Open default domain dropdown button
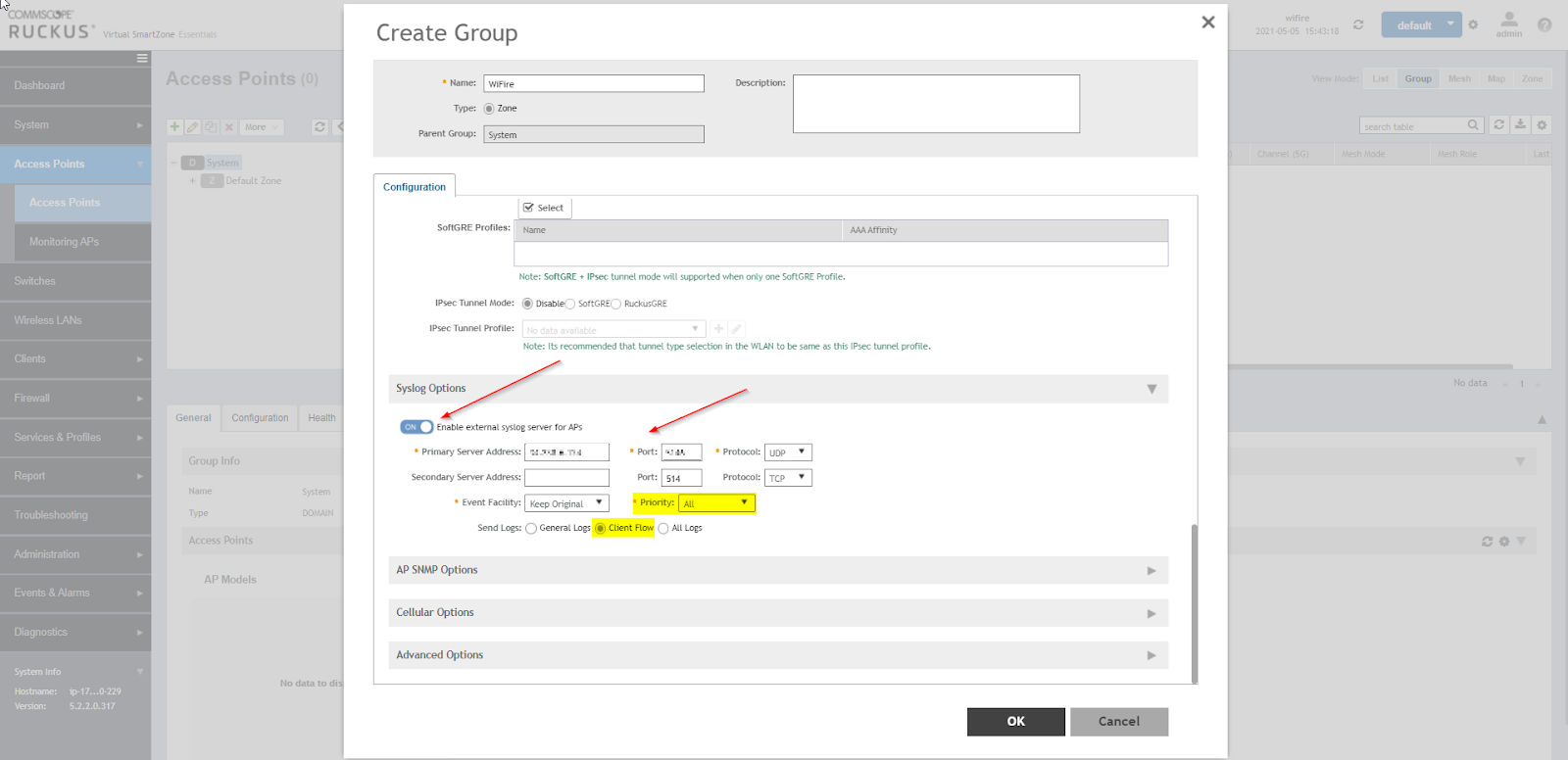Screen dimensions: 1568x760 click(x=1421, y=24)
